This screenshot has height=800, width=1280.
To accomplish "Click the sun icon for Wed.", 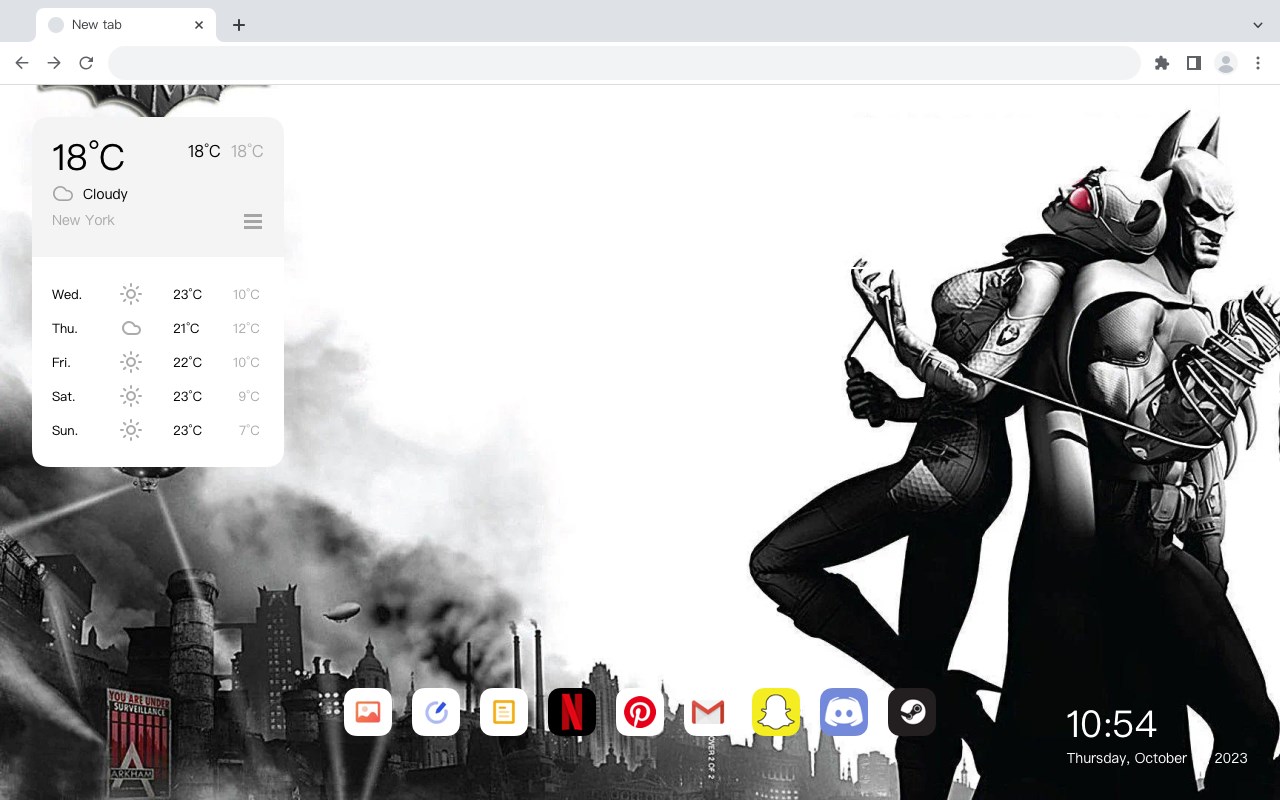I will [x=131, y=294].
